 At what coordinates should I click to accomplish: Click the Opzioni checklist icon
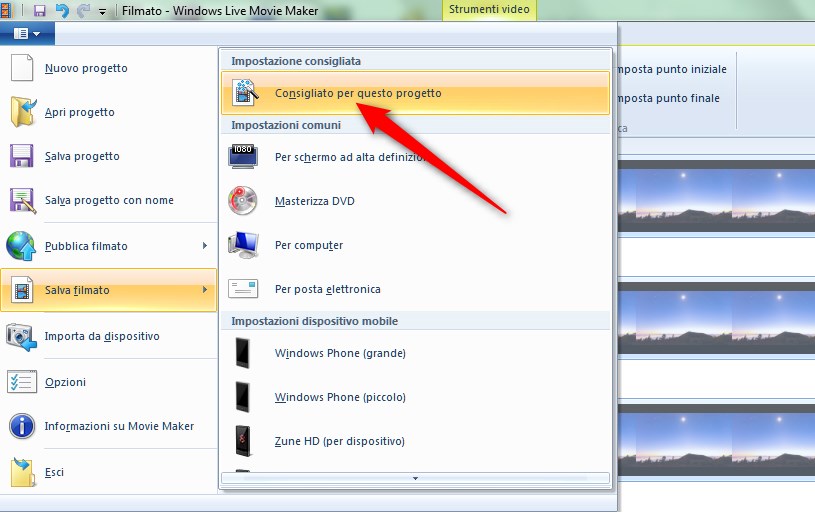pyautogui.click(x=22, y=382)
